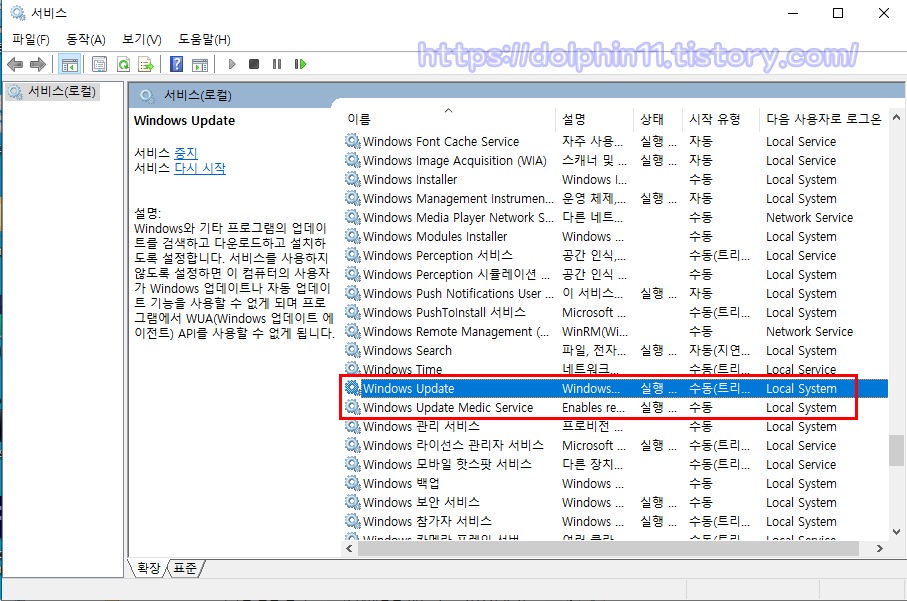Click gear icon of Windows Installer row
Viewport: 907px width, 601px height.
[353, 179]
